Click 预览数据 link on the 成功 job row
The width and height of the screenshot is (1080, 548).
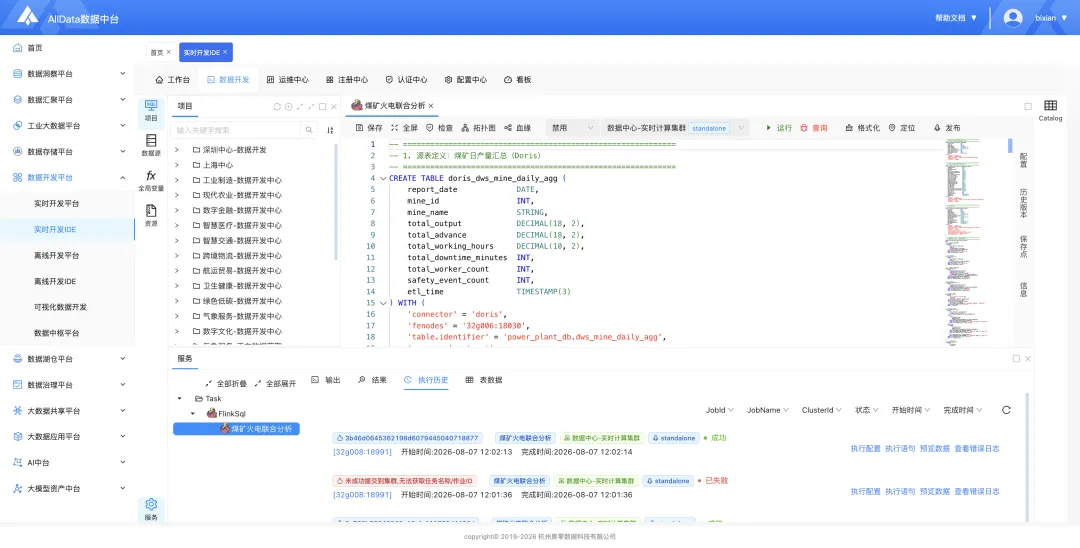[935, 449]
